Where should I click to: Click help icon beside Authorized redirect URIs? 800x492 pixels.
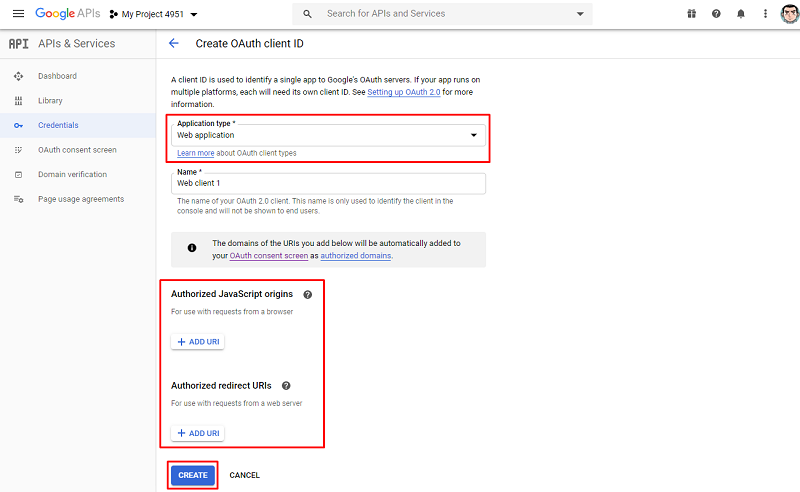(286, 386)
